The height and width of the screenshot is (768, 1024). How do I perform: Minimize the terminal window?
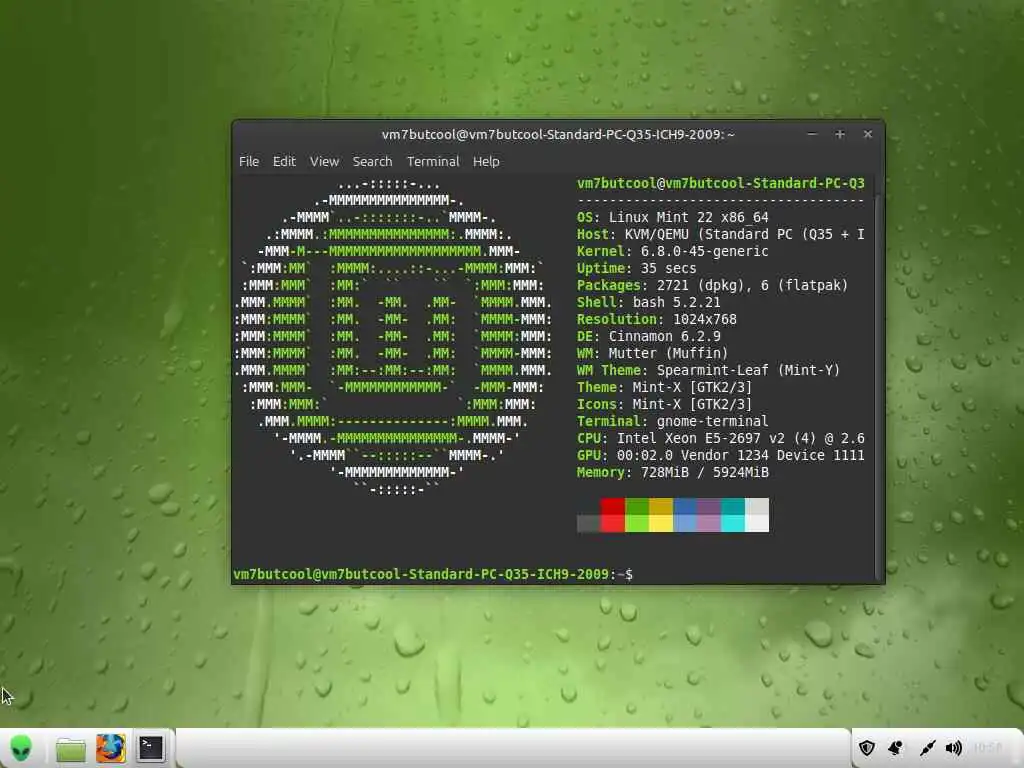pyautogui.click(x=812, y=134)
